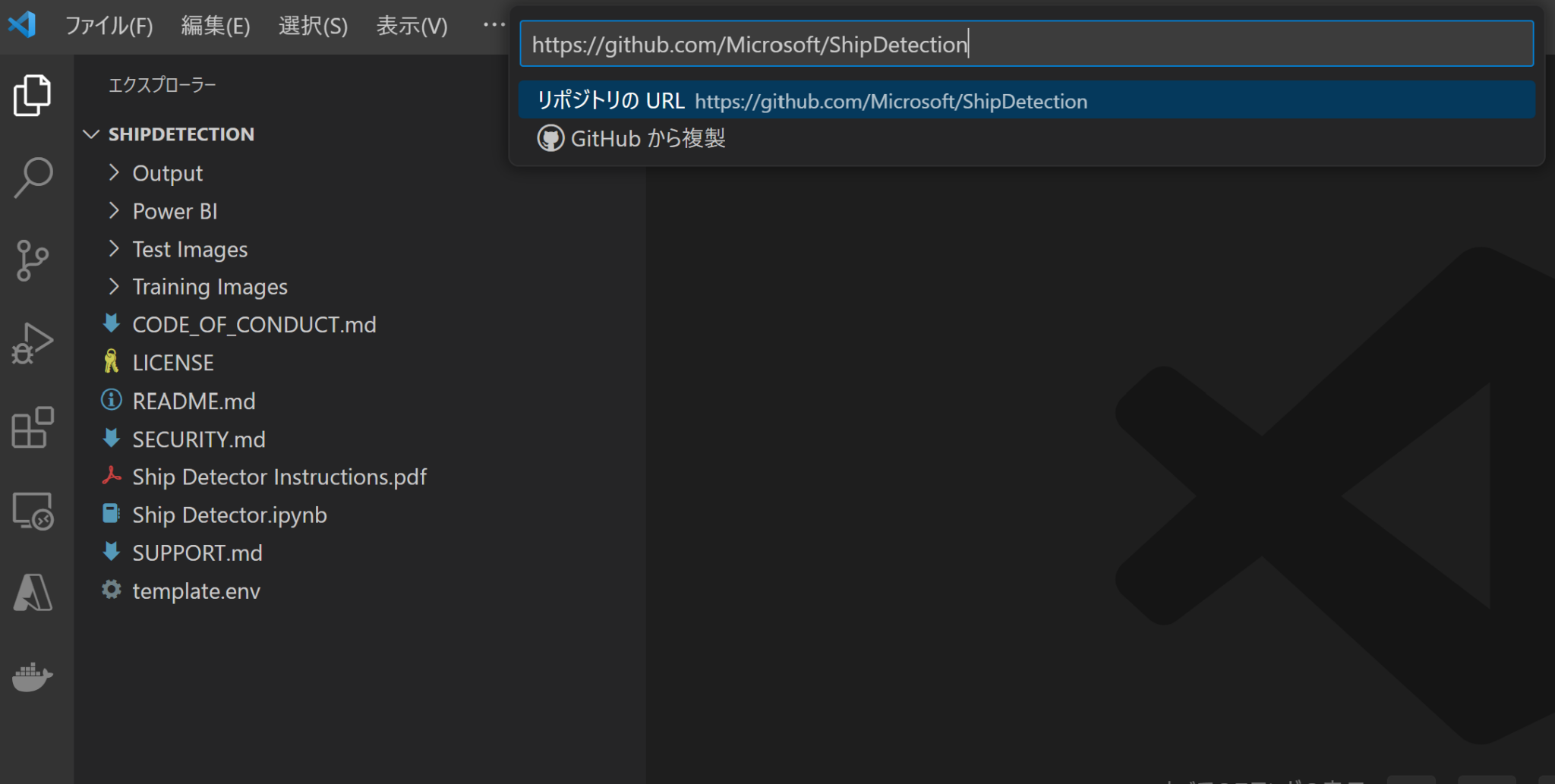Expand the Training Images folder
This screenshot has height=784, width=1555.
tap(114, 286)
